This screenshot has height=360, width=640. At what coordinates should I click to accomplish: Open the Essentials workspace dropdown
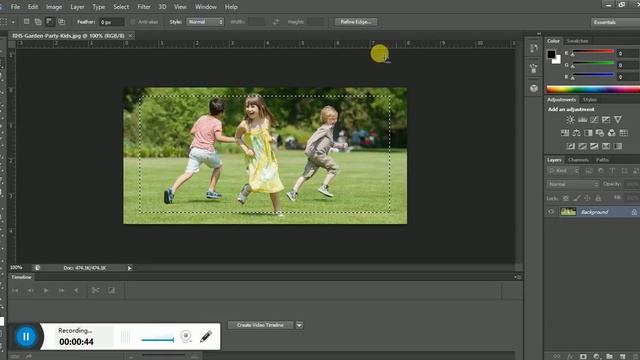click(x=615, y=22)
